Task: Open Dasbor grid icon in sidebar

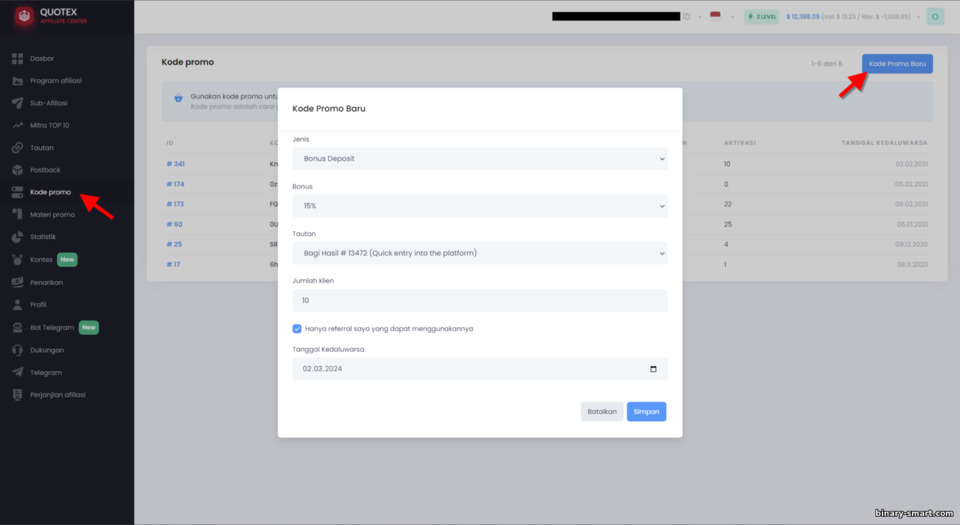Action: [17, 59]
